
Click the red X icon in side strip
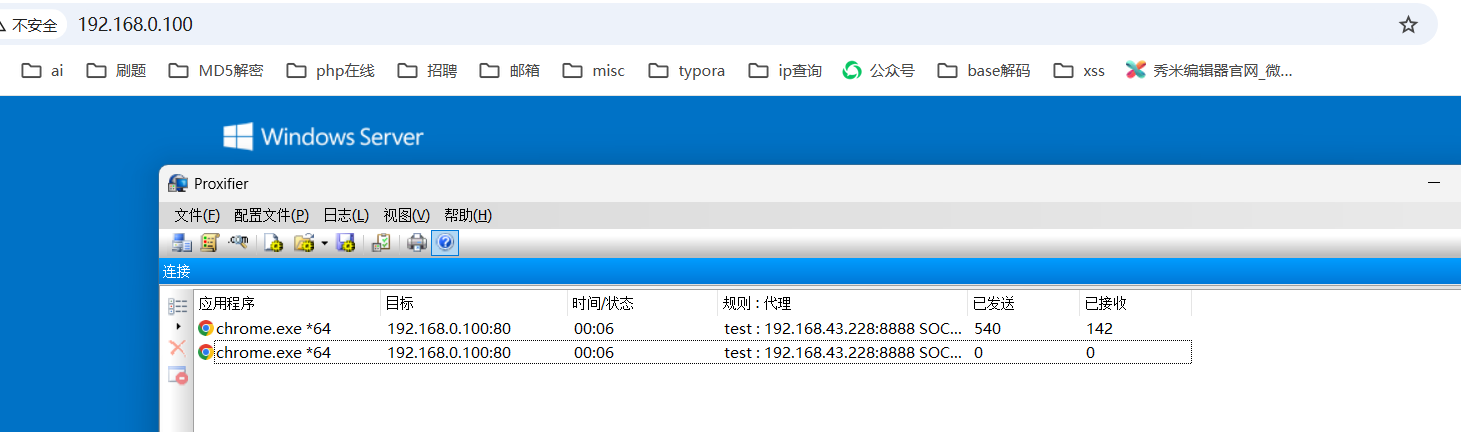[177, 347]
